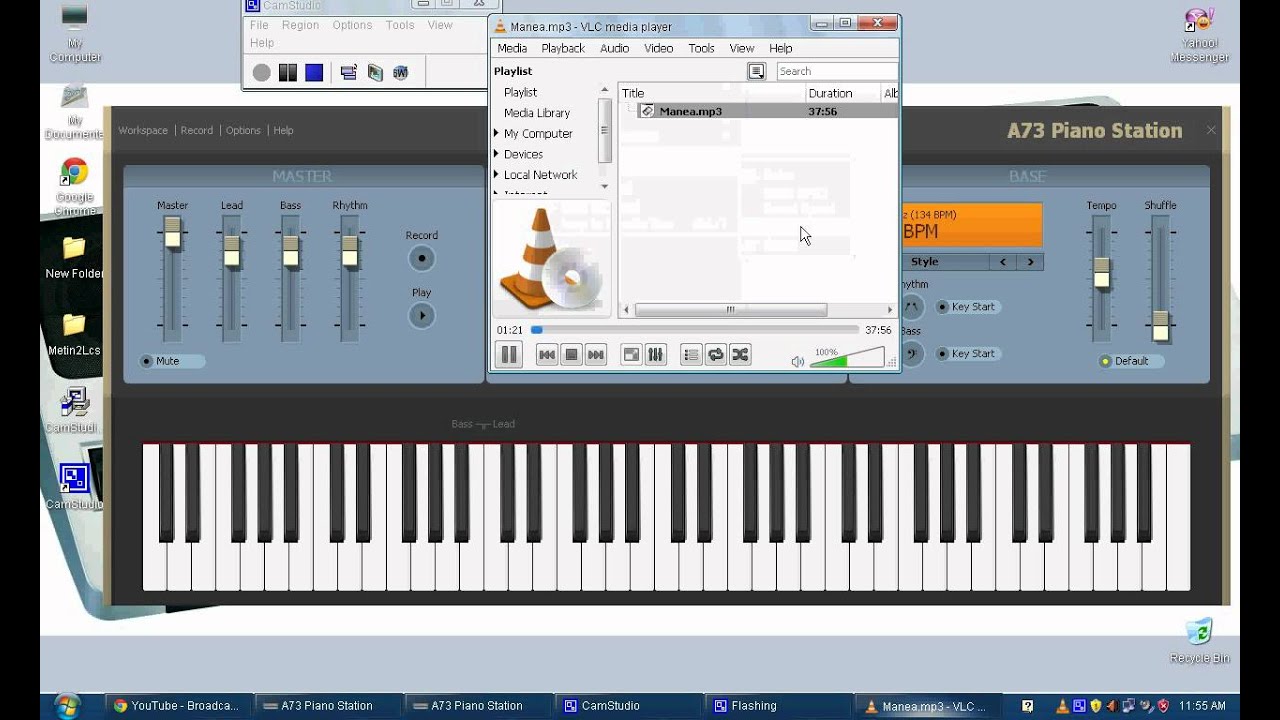The image size is (1280, 720).
Task: Skip to previous track in VLC
Action: (x=546, y=354)
